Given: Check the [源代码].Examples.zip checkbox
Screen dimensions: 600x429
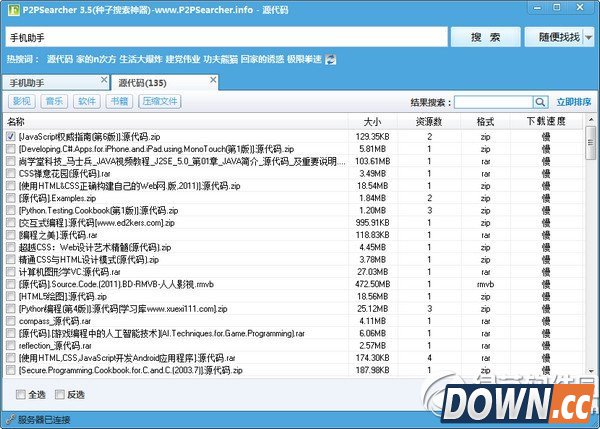Looking at the screenshot, I should point(11,198).
